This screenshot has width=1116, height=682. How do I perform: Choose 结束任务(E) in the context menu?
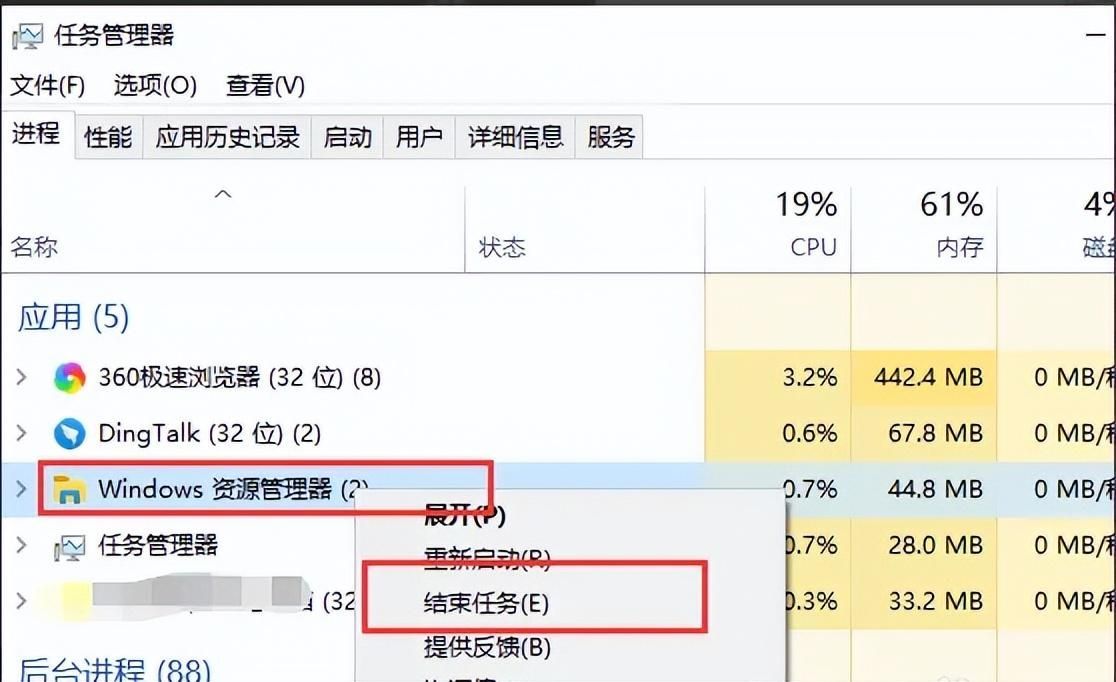486,603
